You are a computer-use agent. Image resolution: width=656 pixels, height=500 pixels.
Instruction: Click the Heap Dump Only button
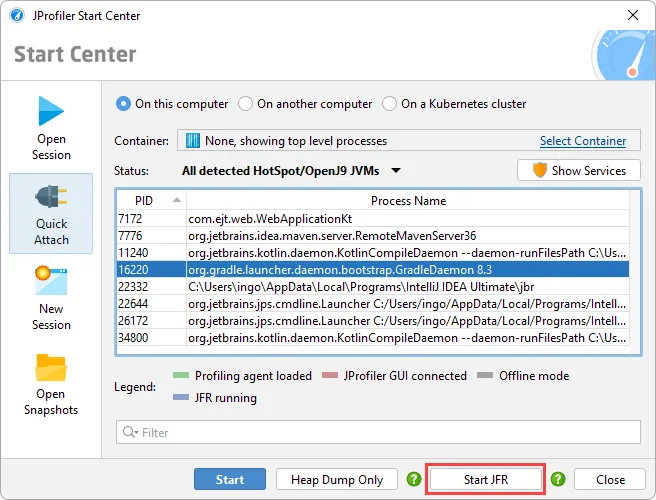tap(337, 479)
